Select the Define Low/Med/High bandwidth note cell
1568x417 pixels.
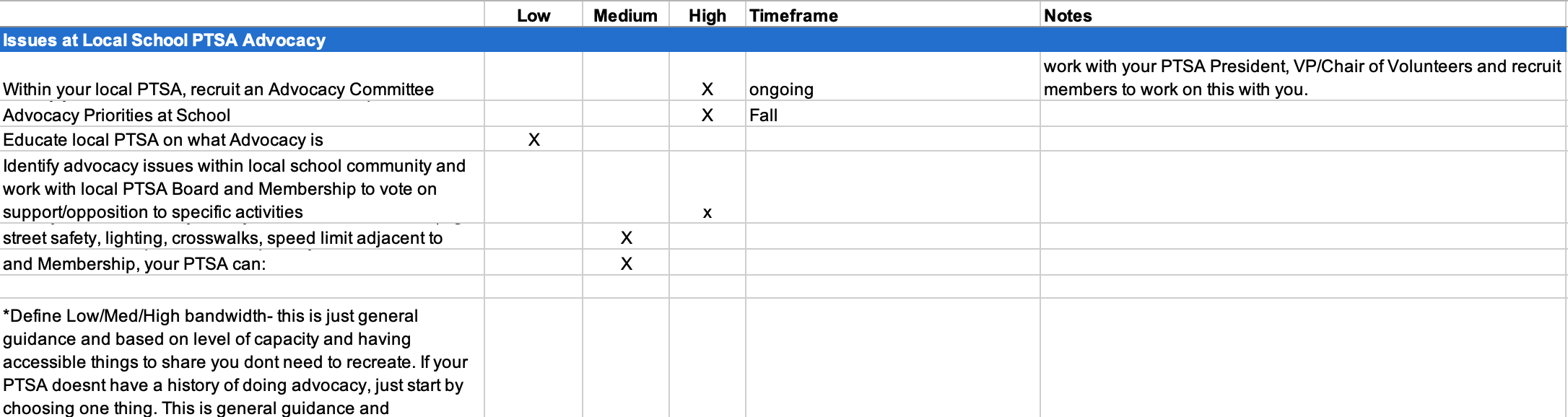pyautogui.click(x=242, y=358)
